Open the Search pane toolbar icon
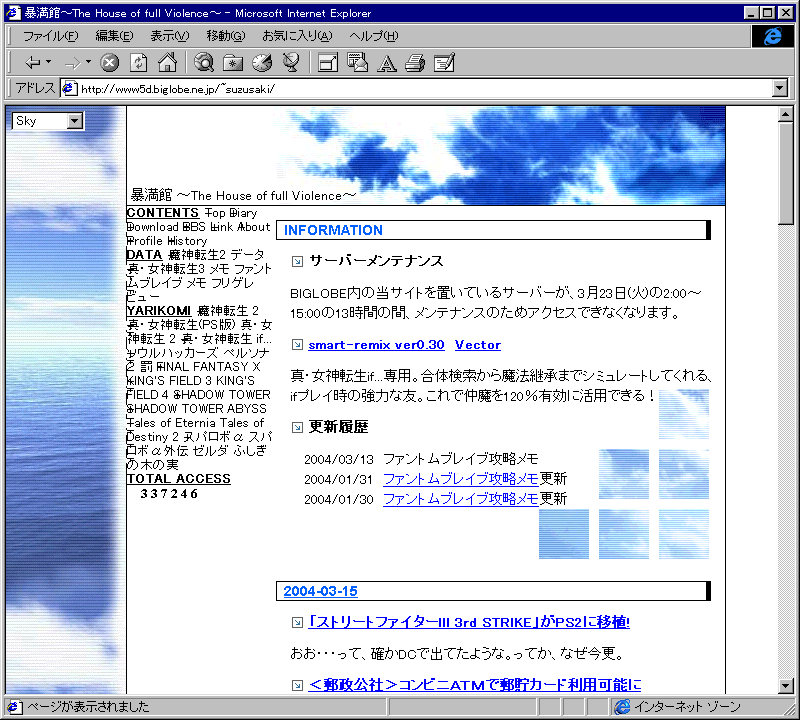The image size is (800, 720). click(204, 63)
